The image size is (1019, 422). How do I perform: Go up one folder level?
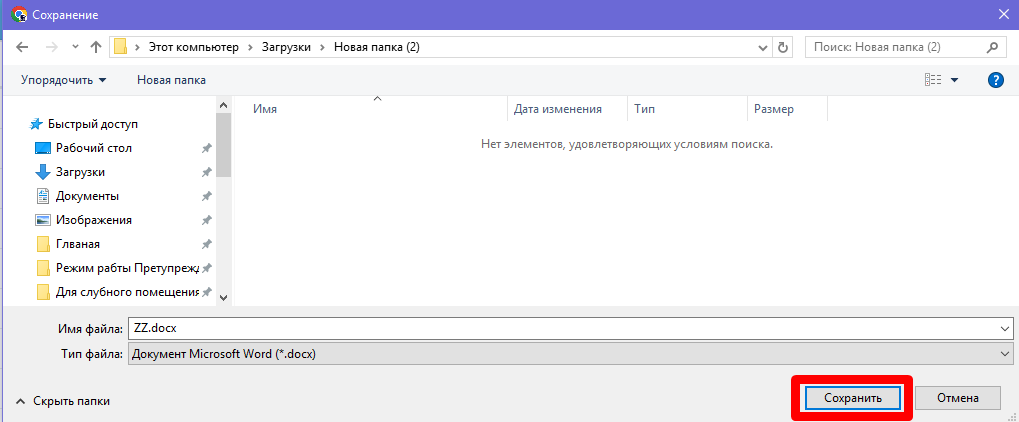[x=96, y=47]
